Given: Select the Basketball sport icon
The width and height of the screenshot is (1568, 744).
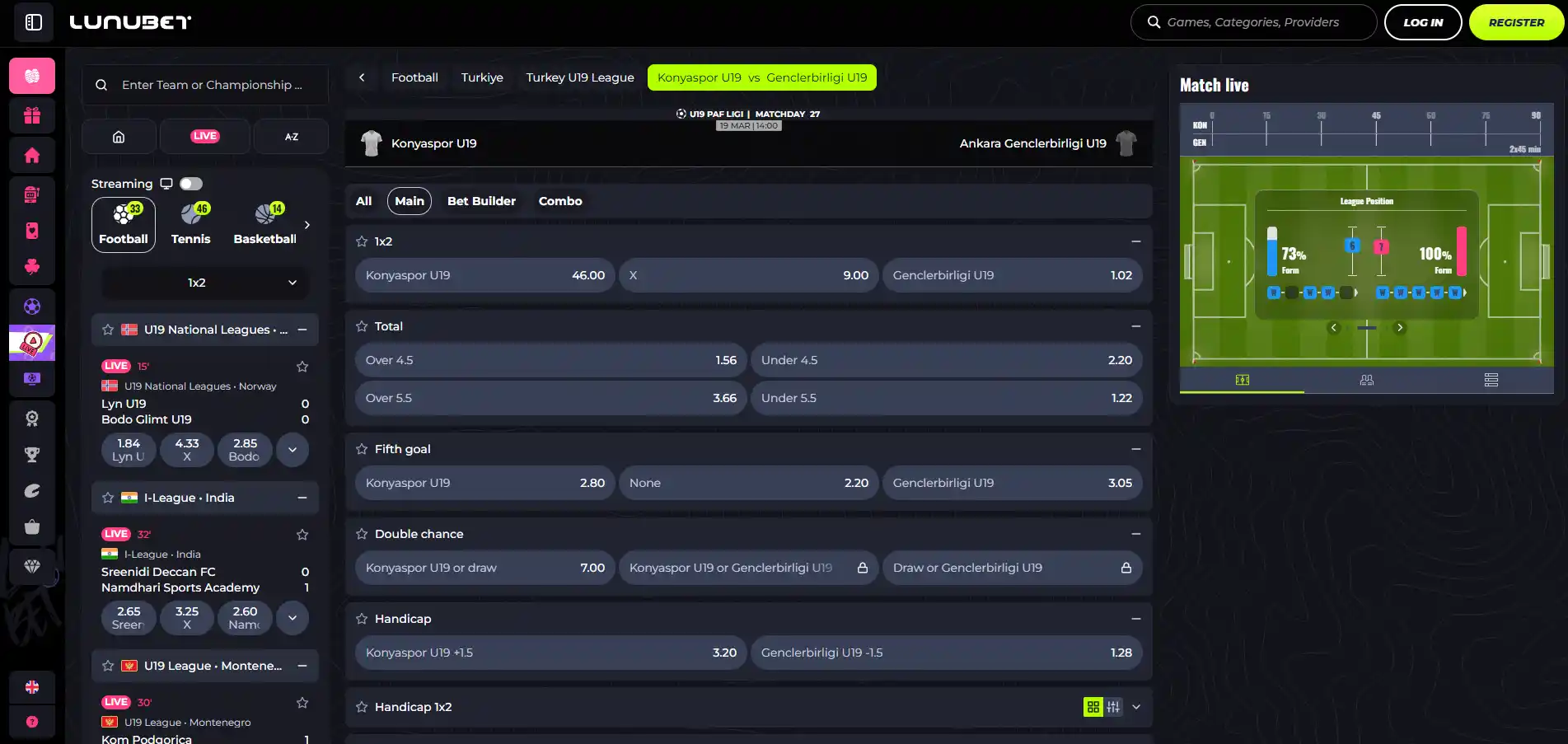Looking at the screenshot, I should (x=264, y=224).
